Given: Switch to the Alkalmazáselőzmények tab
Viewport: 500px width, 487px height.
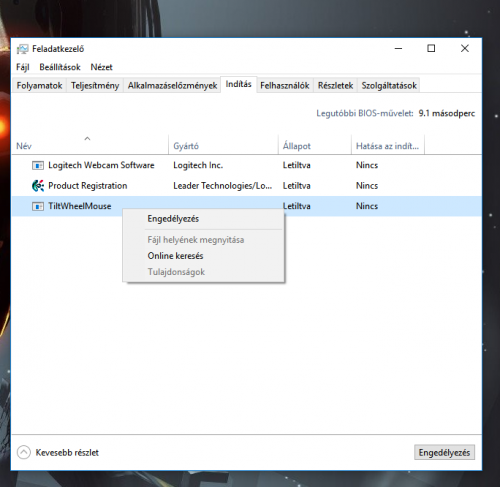Looking at the screenshot, I should coord(172,86).
